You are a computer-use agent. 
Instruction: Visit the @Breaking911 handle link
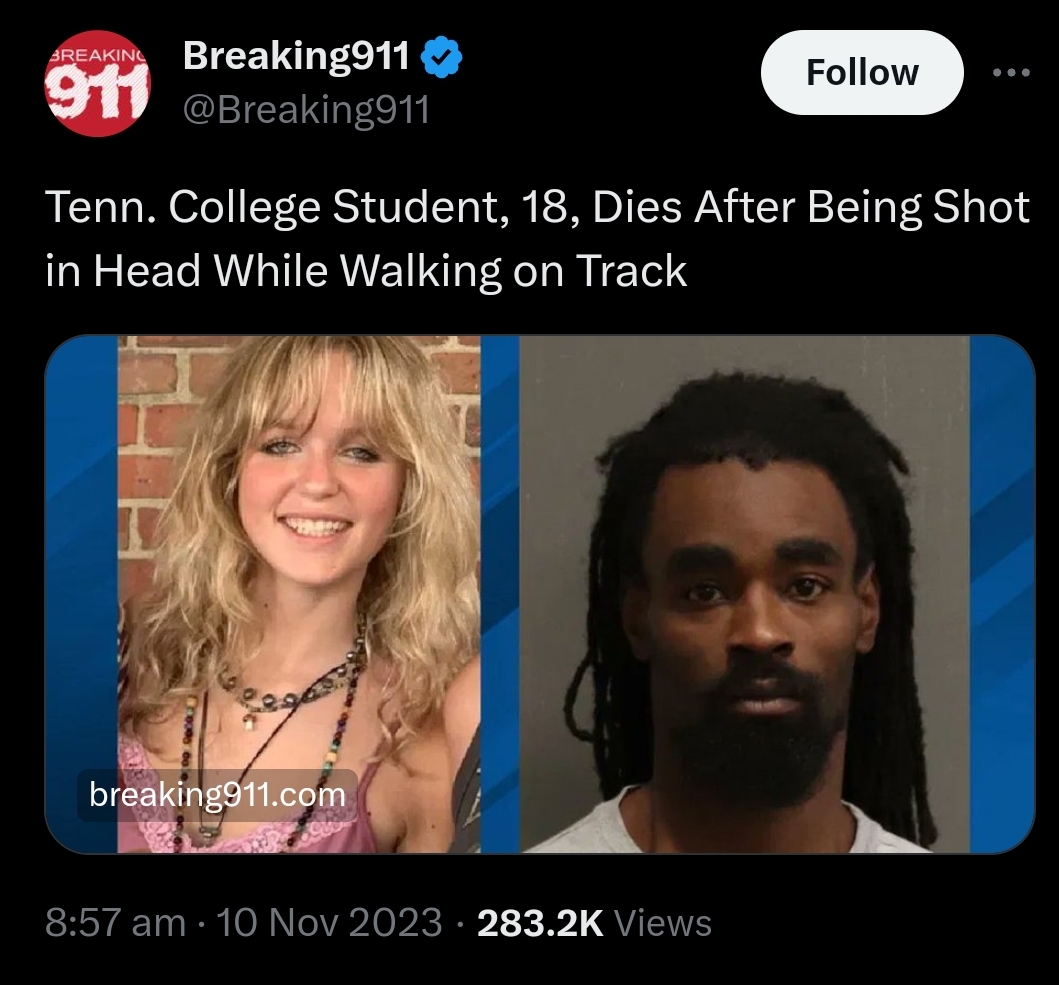tap(306, 109)
